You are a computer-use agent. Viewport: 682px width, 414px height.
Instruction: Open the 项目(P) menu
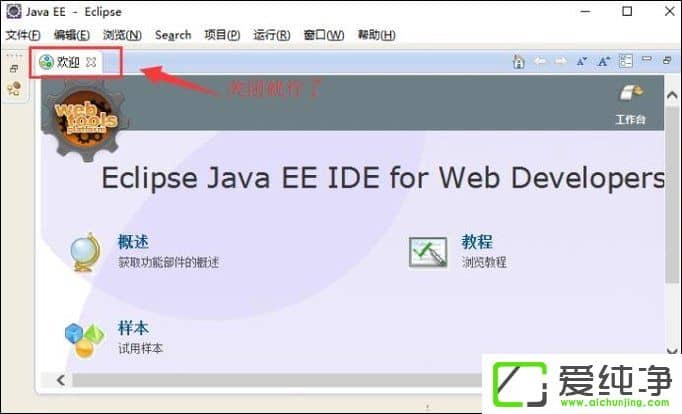tap(222, 35)
